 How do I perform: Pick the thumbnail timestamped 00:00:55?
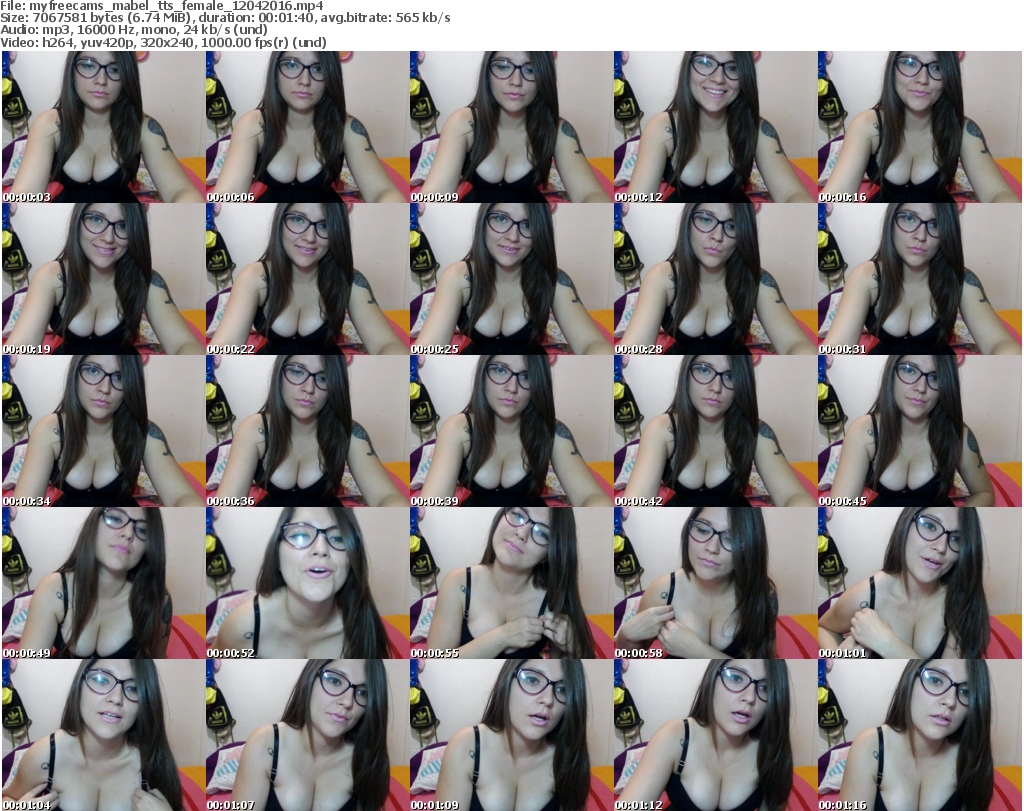click(511, 583)
